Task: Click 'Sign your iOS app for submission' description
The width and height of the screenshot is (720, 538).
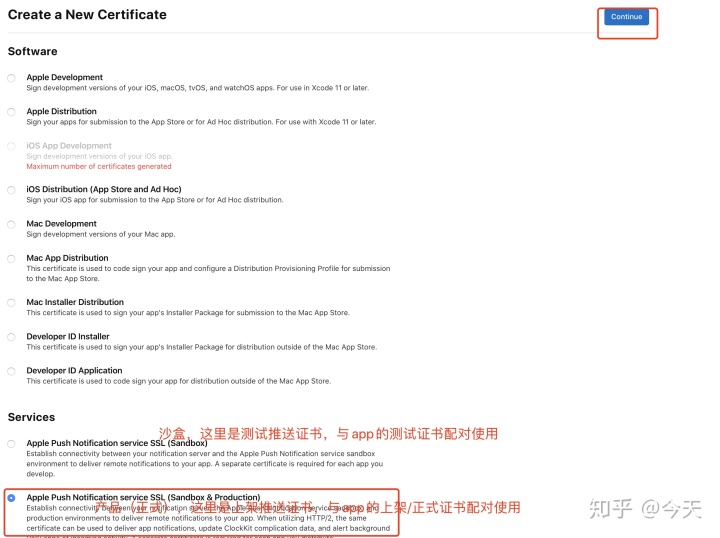Action: point(155,200)
